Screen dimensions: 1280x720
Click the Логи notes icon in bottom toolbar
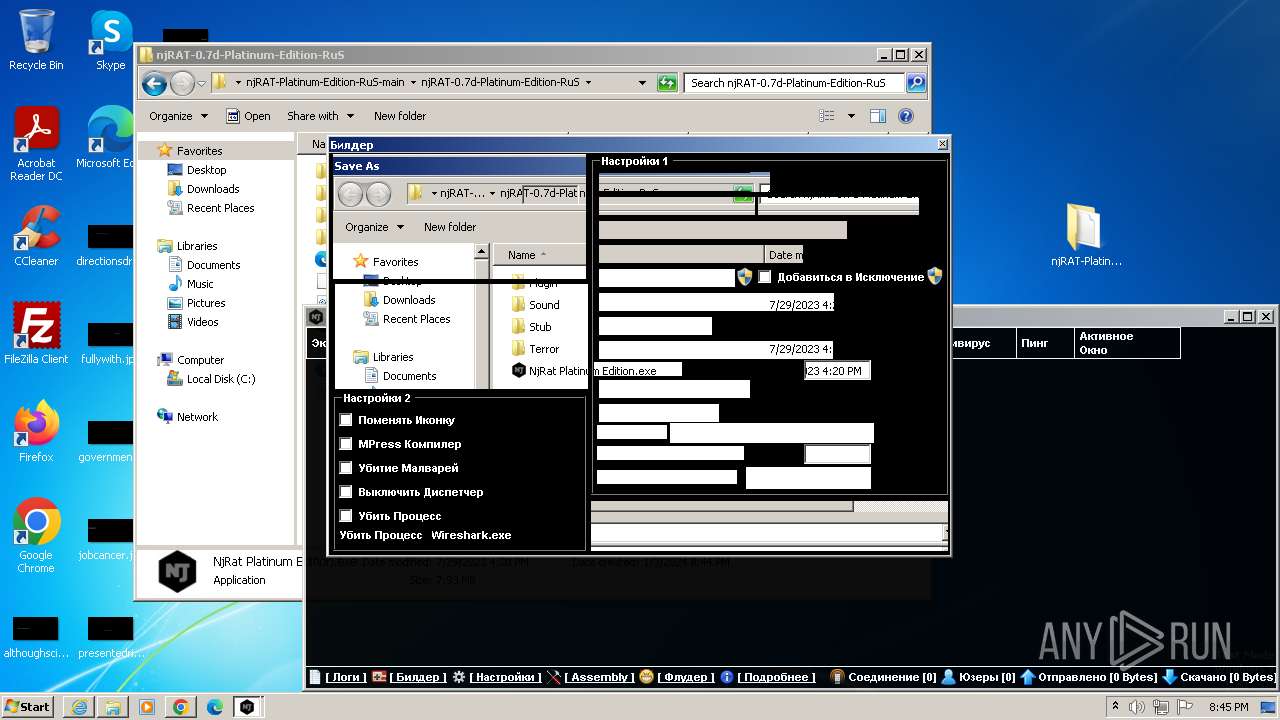pyautogui.click(x=315, y=677)
